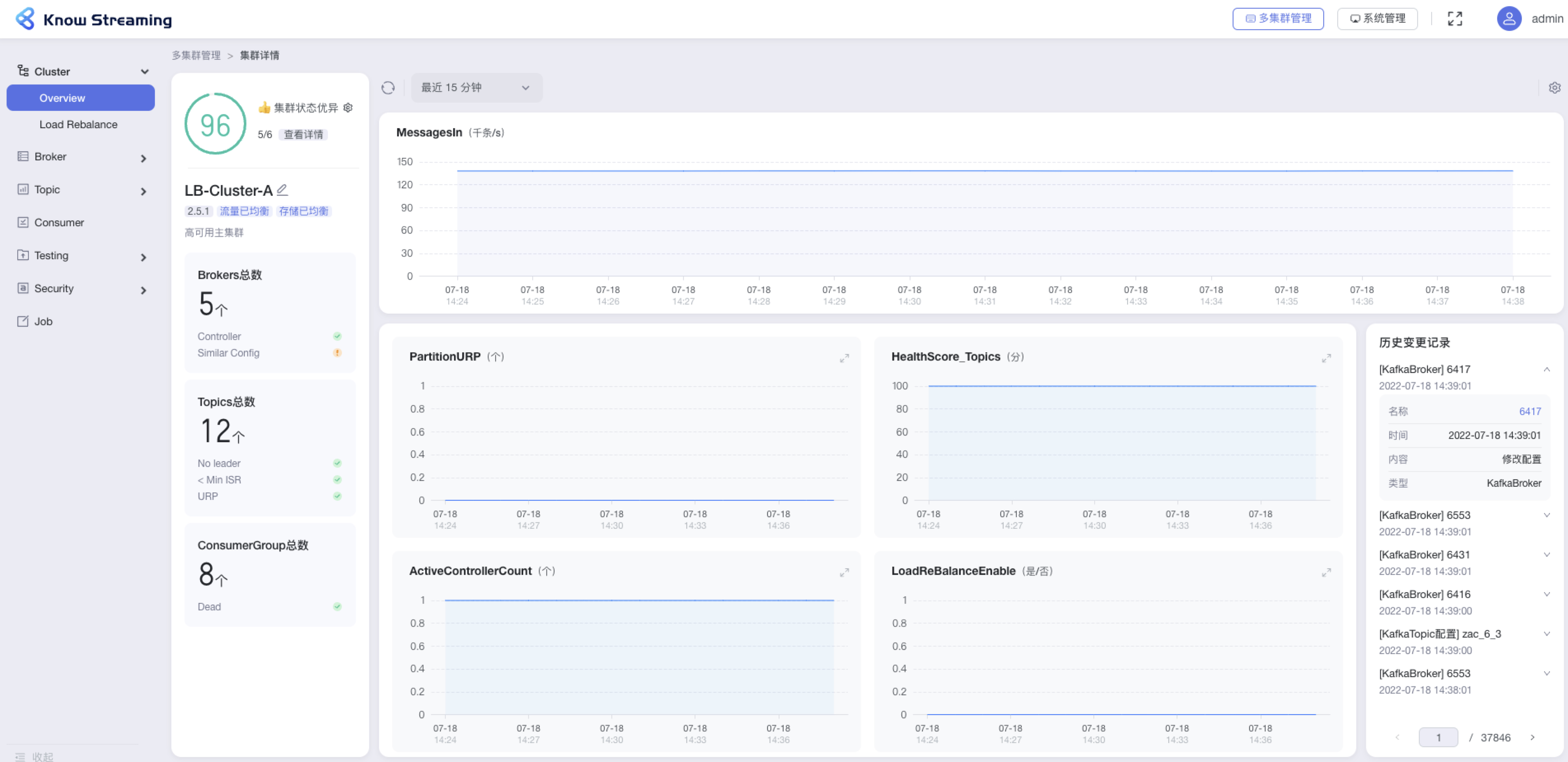Click the fullscreen icon in top bar
The image size is (1568, 762).
pos(1454,19)
